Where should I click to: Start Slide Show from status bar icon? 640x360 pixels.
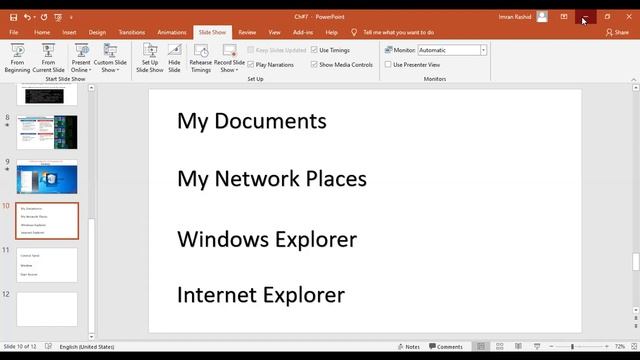click(x=537, y=347)
